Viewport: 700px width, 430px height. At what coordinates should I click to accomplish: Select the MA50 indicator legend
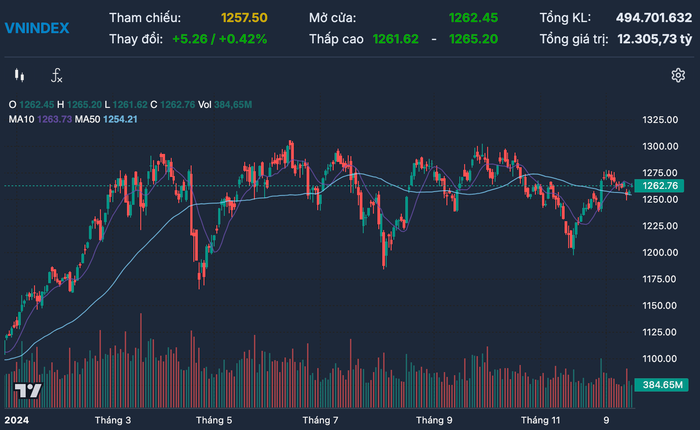[x=106, y=119]
